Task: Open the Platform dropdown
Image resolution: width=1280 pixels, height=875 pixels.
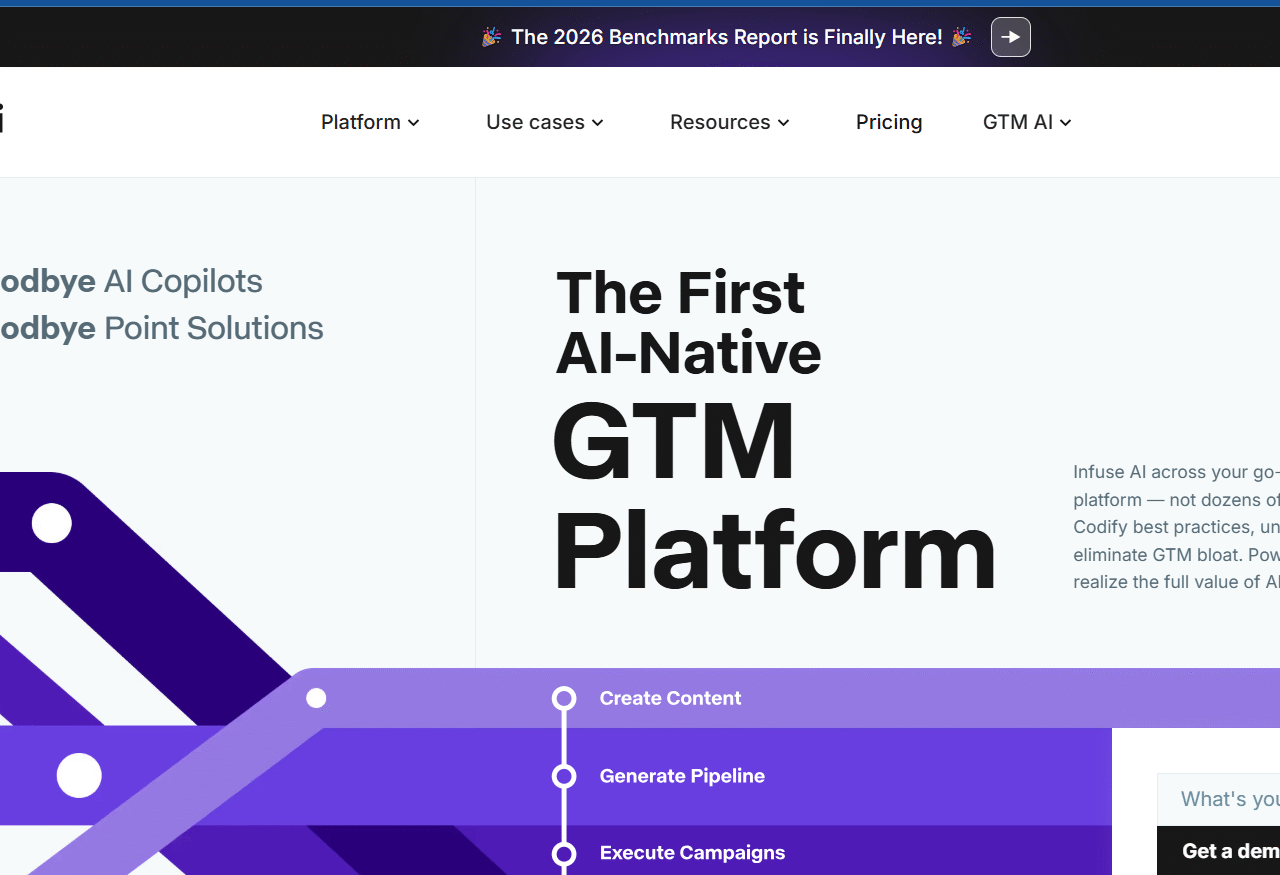Action: [x=369, y=122]
